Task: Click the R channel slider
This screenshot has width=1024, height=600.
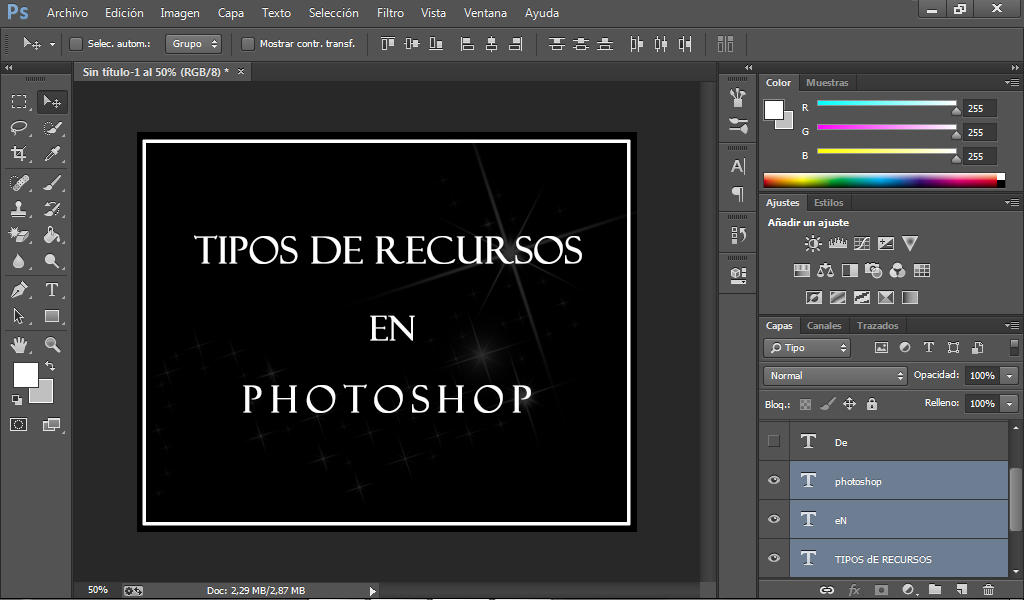Action: point(887,103)
